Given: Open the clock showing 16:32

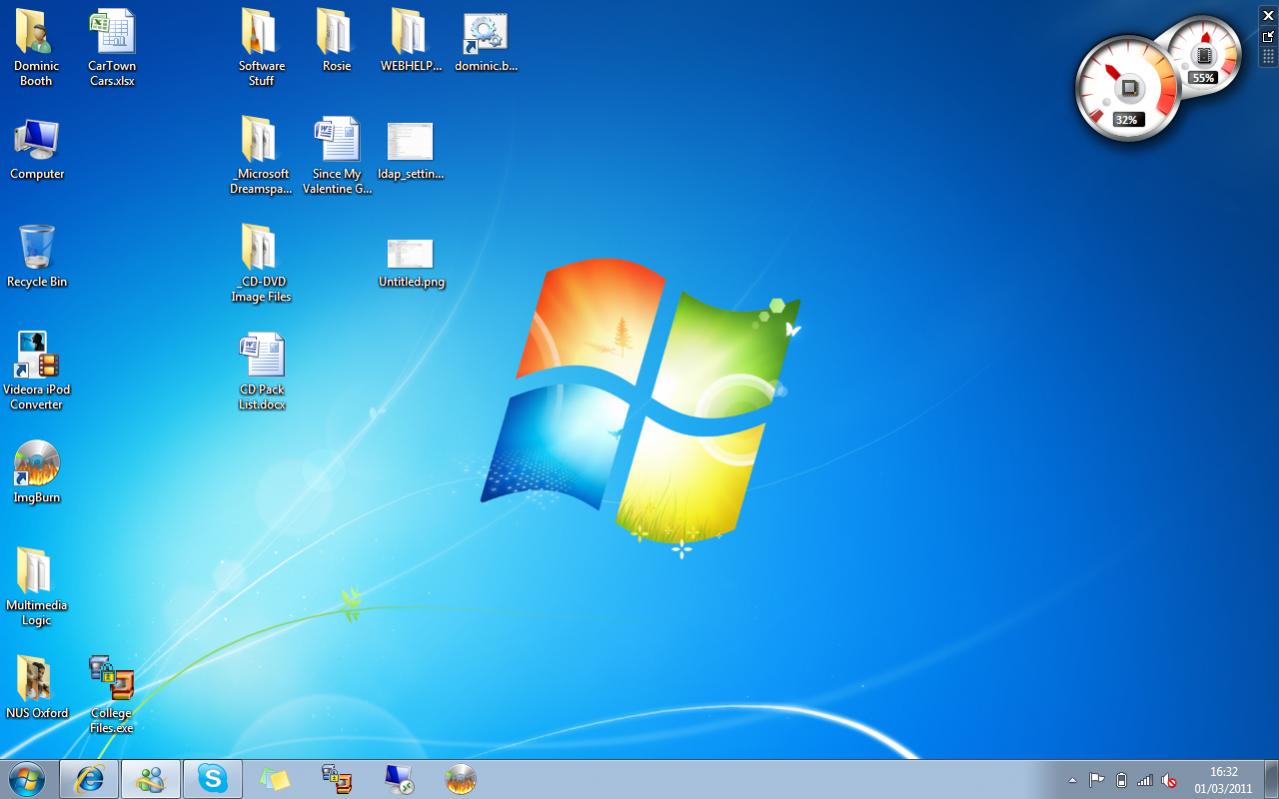Looking at the screenshot, I should tap(1224, 780).
